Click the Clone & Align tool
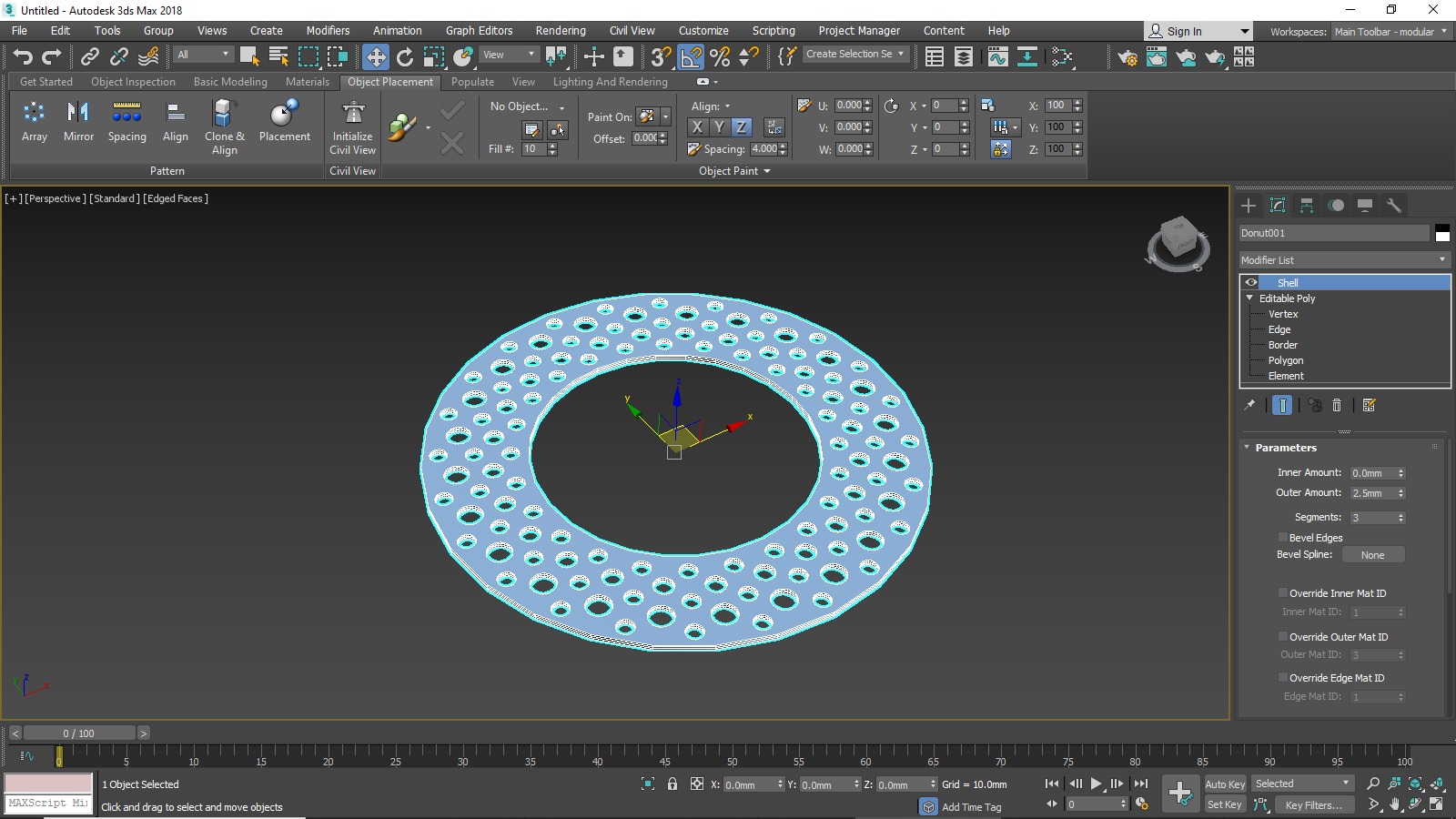 click(225, 127)
